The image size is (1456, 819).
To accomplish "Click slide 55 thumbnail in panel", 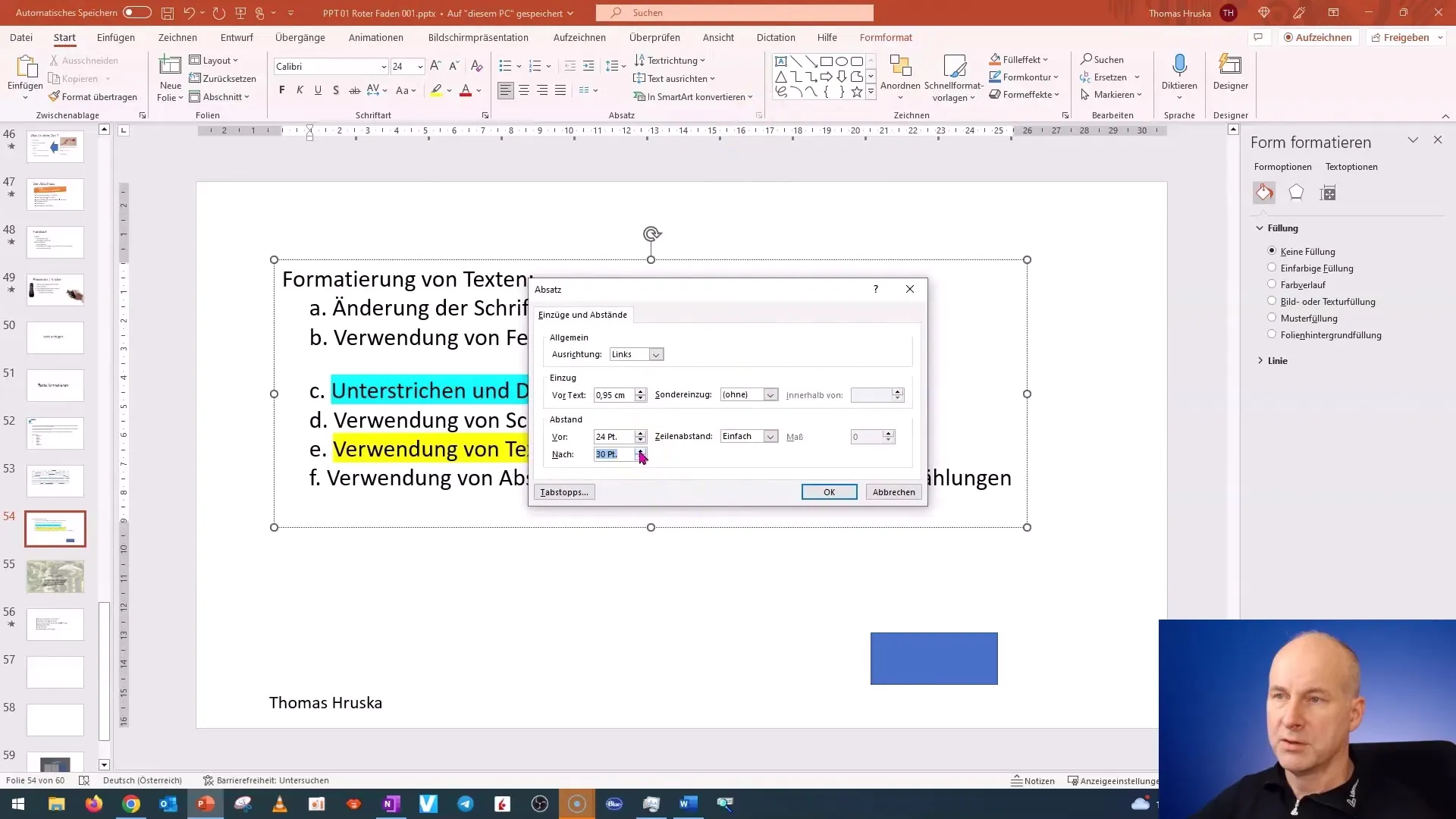I will pos(55,576).
